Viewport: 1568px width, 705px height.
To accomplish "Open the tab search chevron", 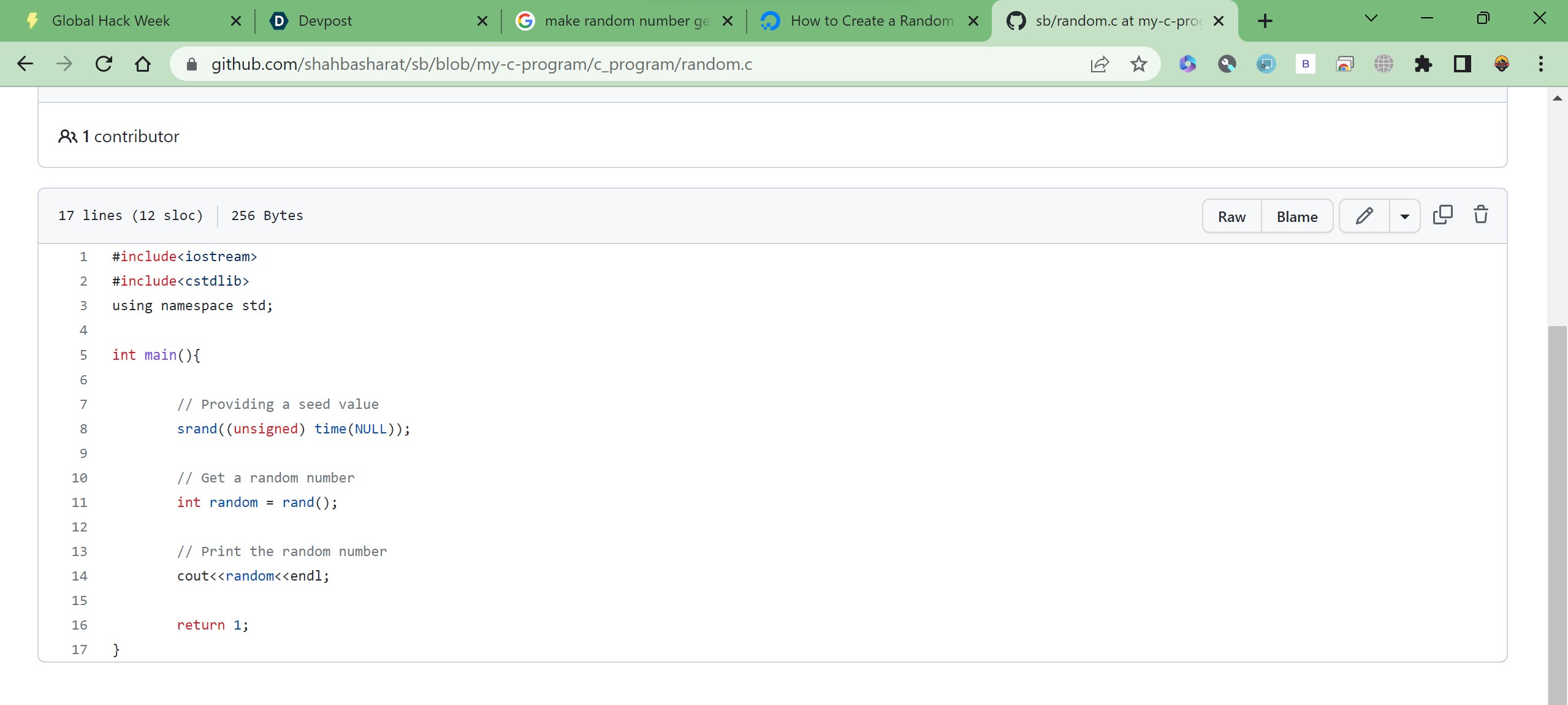I will tap(1371, 19).
